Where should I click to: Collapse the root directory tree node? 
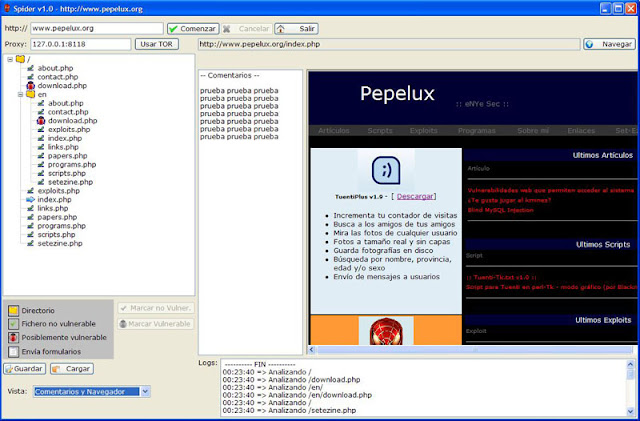[9, 59]
